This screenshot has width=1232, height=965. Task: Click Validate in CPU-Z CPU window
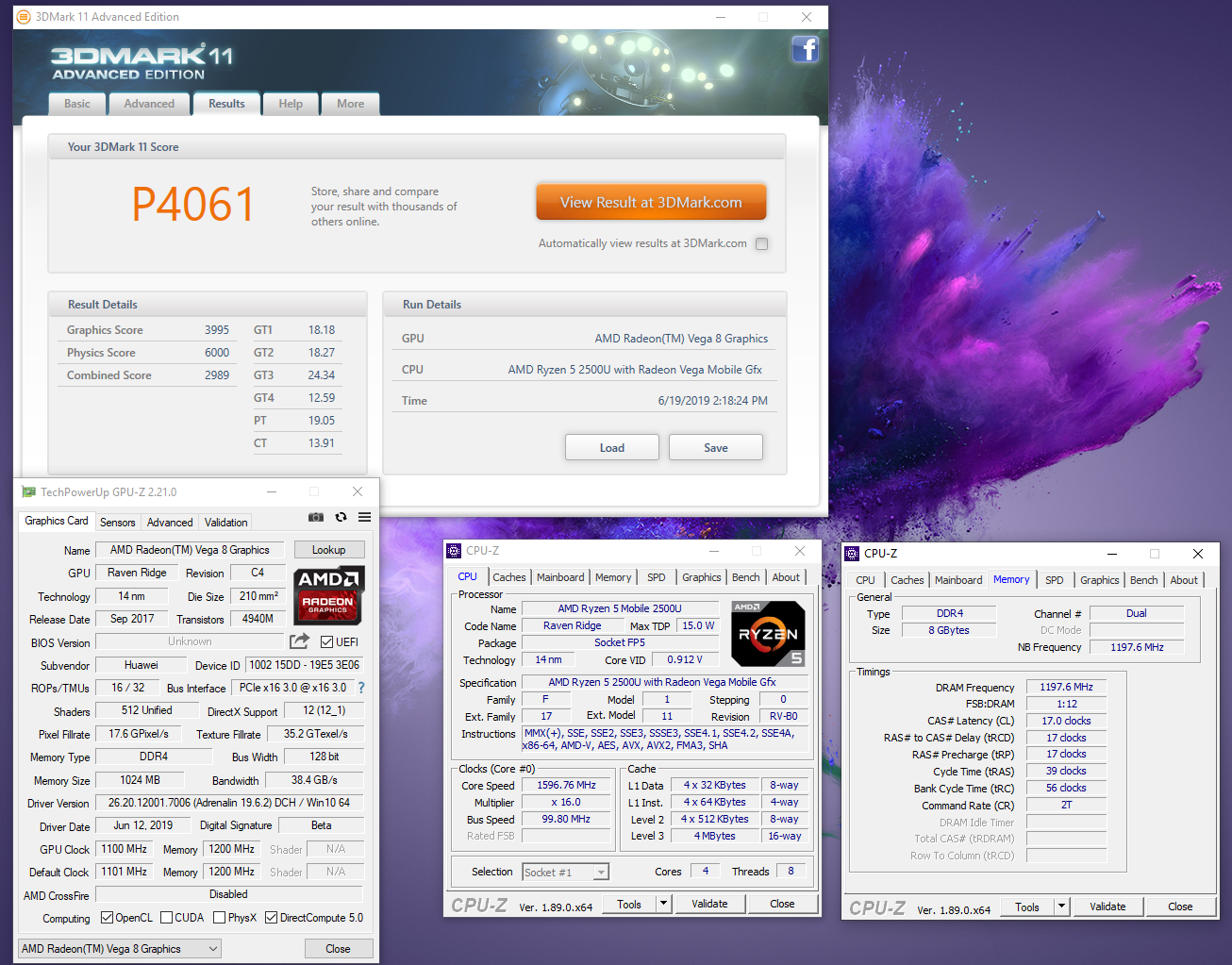[x=709, y=904]
